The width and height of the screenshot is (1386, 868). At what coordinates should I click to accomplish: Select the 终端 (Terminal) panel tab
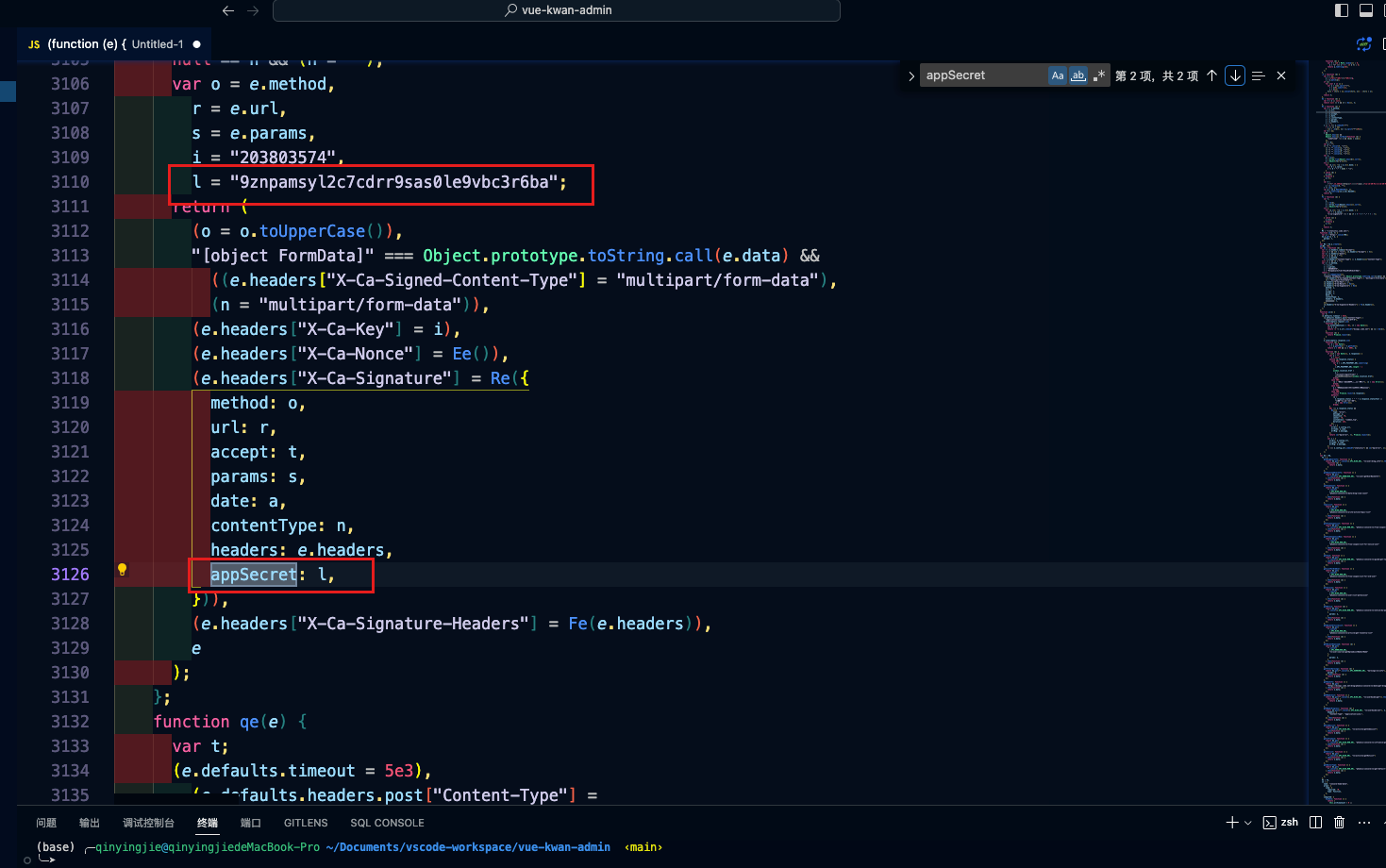coord(208,823)
